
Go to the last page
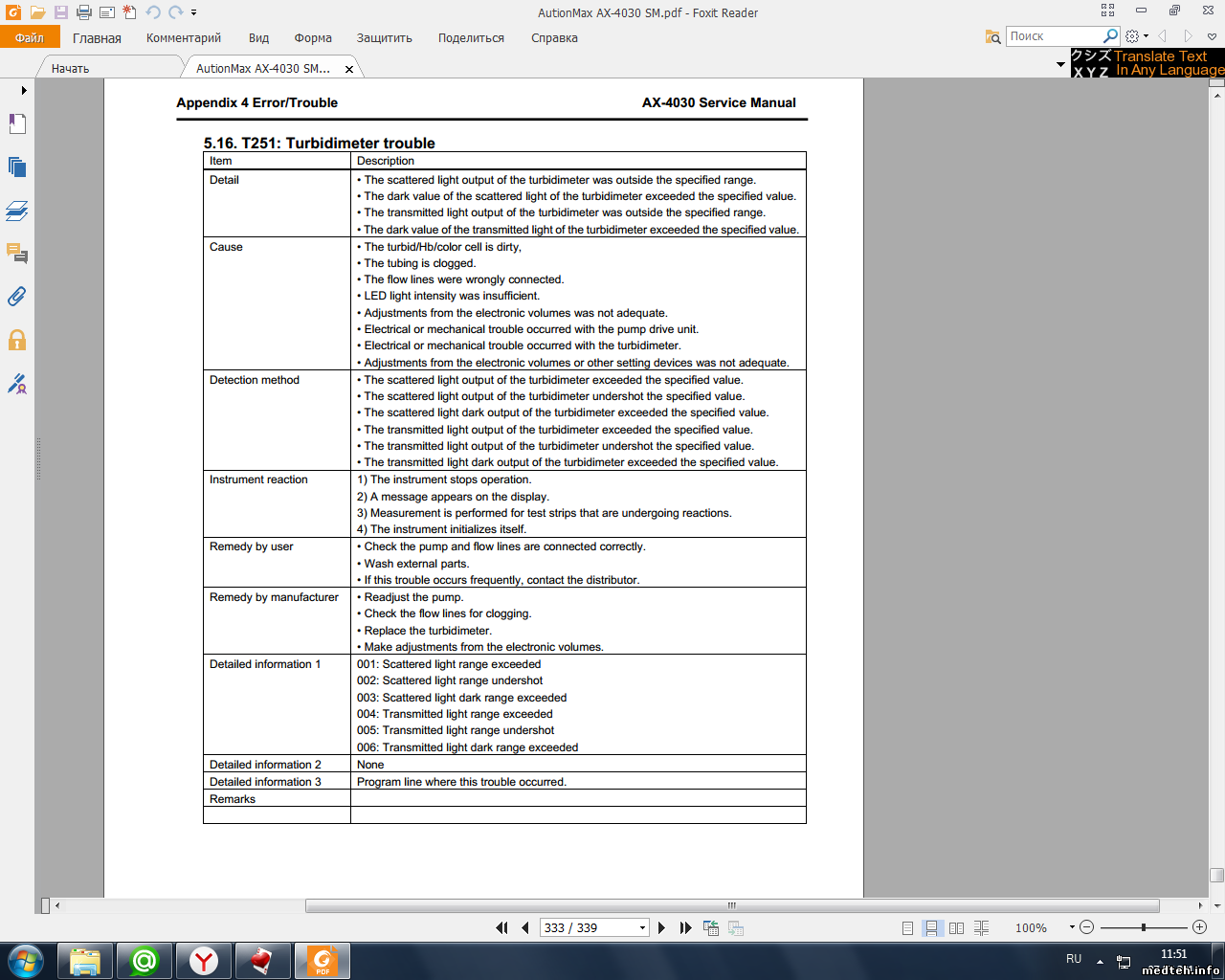pos(685,927)
